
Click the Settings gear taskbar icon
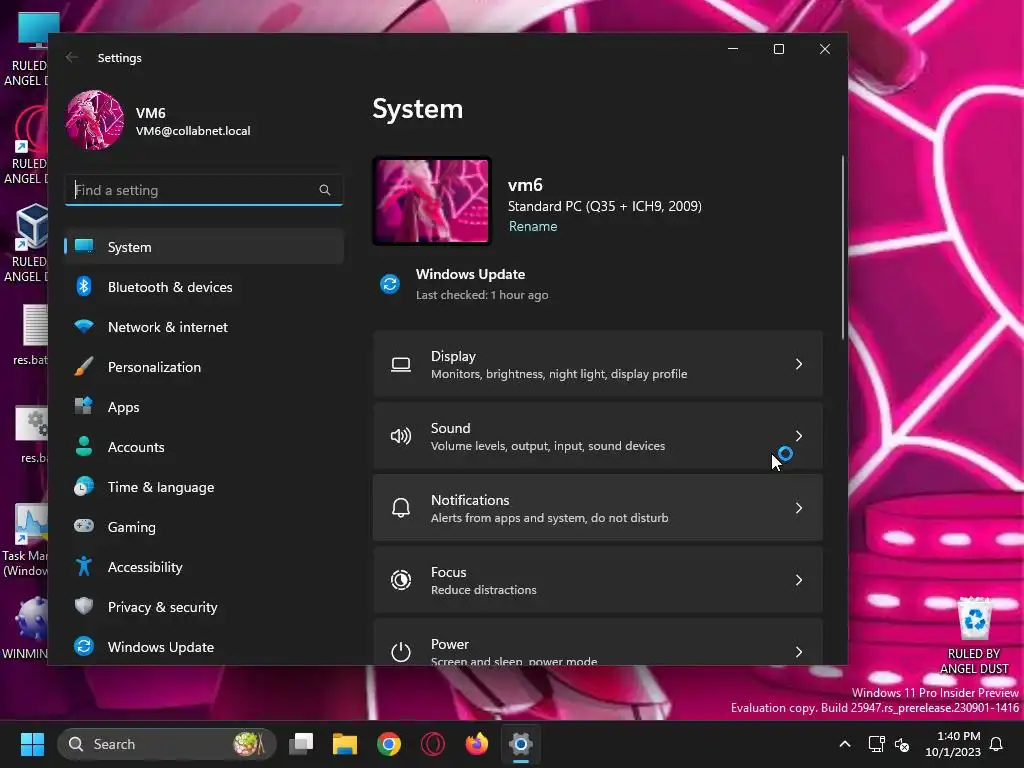(520, 744)
